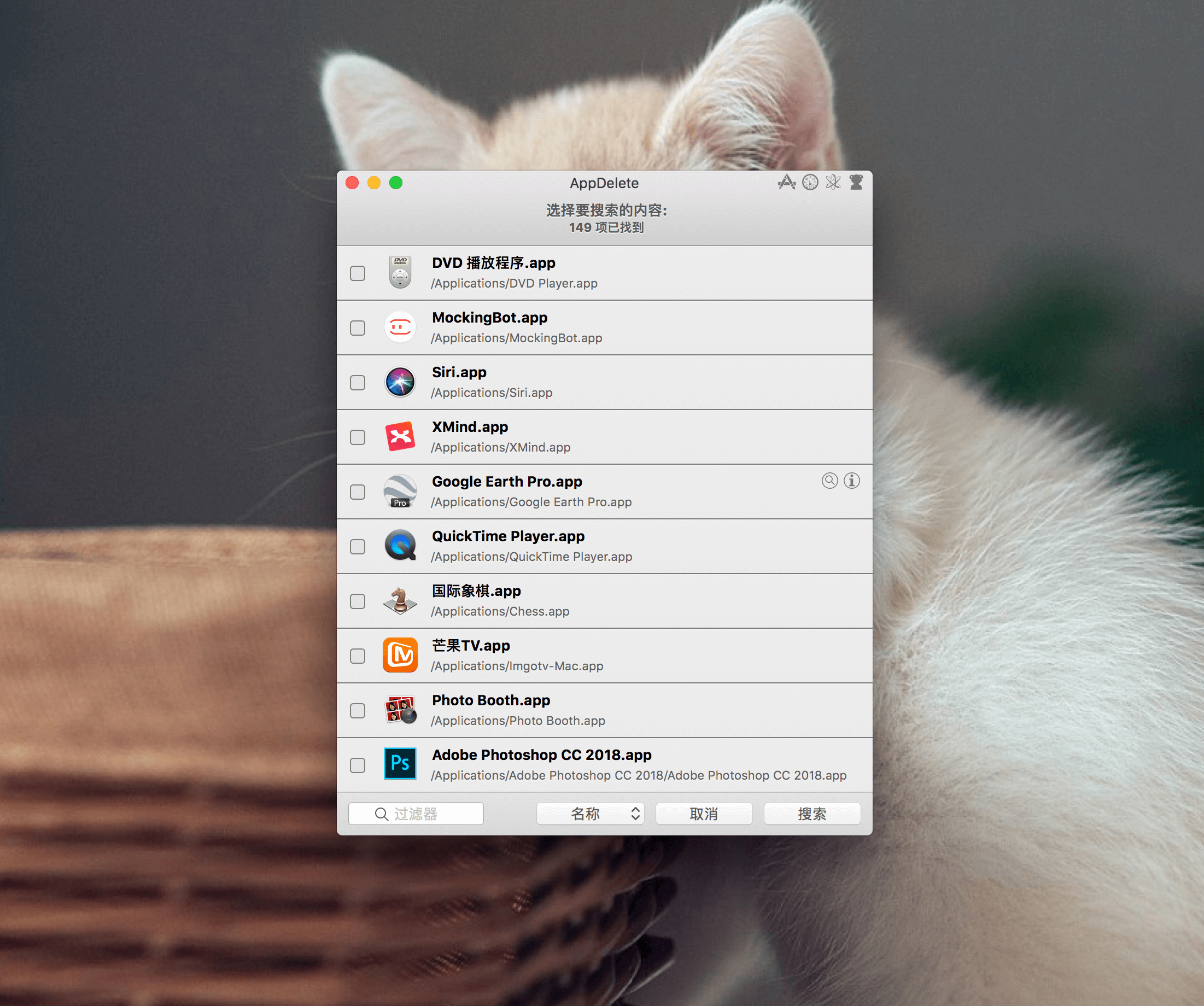1204x1006 pixels.
Task: Click the path '/Applications/Imgotv-Mac.app'
Action: 517,666
